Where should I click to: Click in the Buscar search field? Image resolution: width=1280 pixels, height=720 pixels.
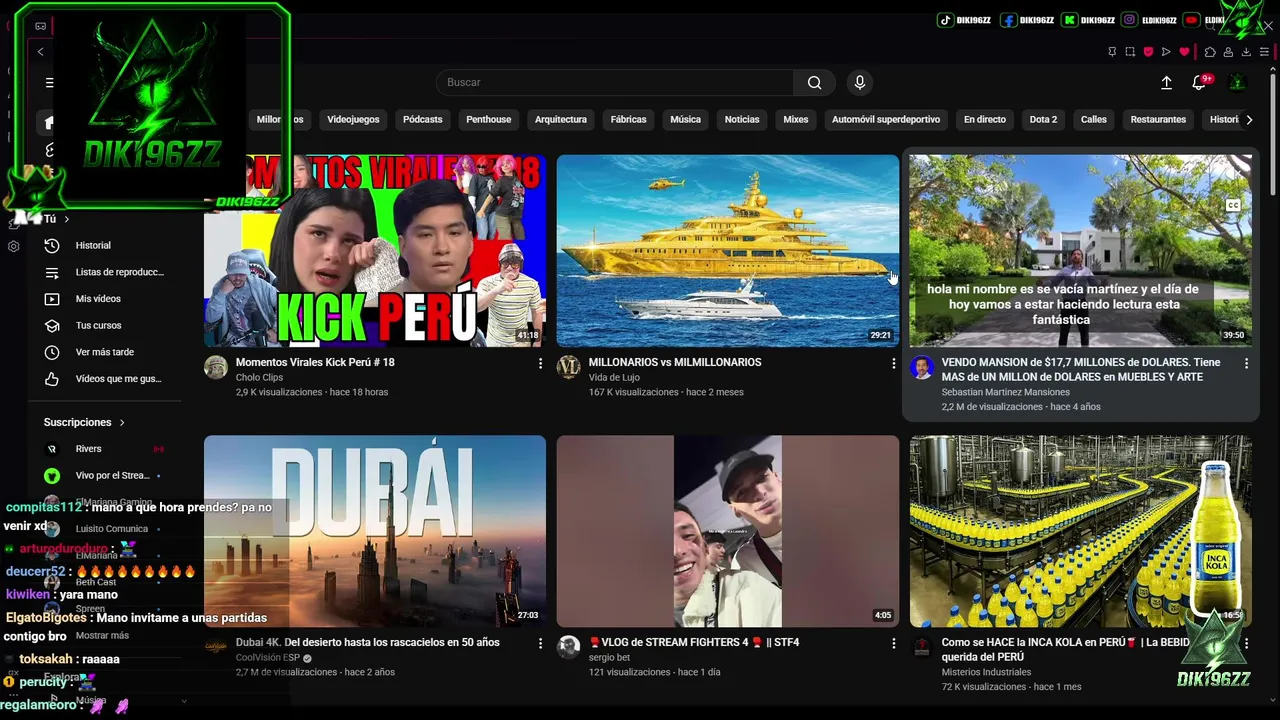(x=616, y=83)
